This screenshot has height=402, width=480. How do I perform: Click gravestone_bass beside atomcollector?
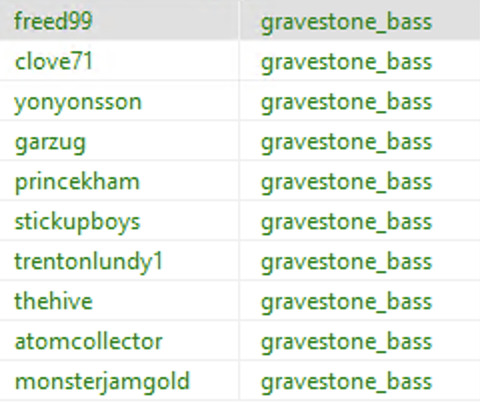click(346, 343)
